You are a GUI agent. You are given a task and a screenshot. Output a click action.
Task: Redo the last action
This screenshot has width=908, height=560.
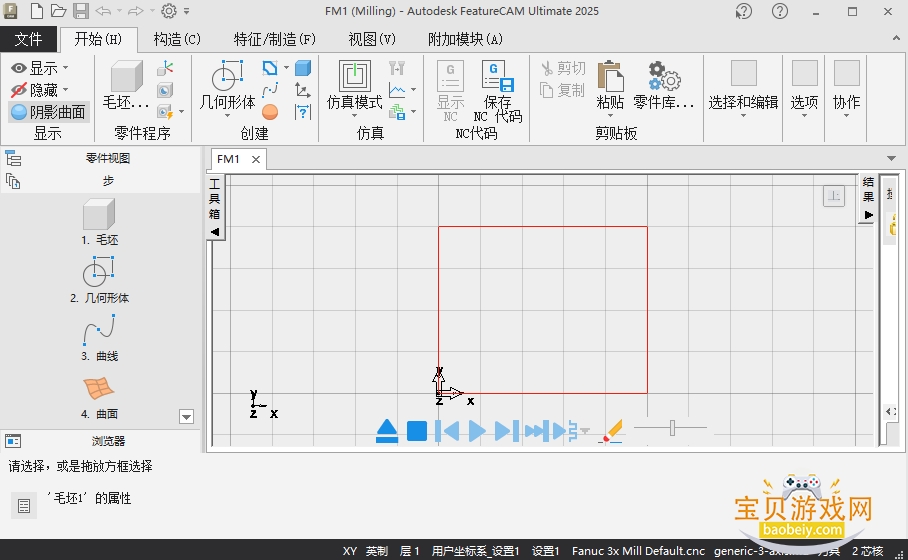136,10
